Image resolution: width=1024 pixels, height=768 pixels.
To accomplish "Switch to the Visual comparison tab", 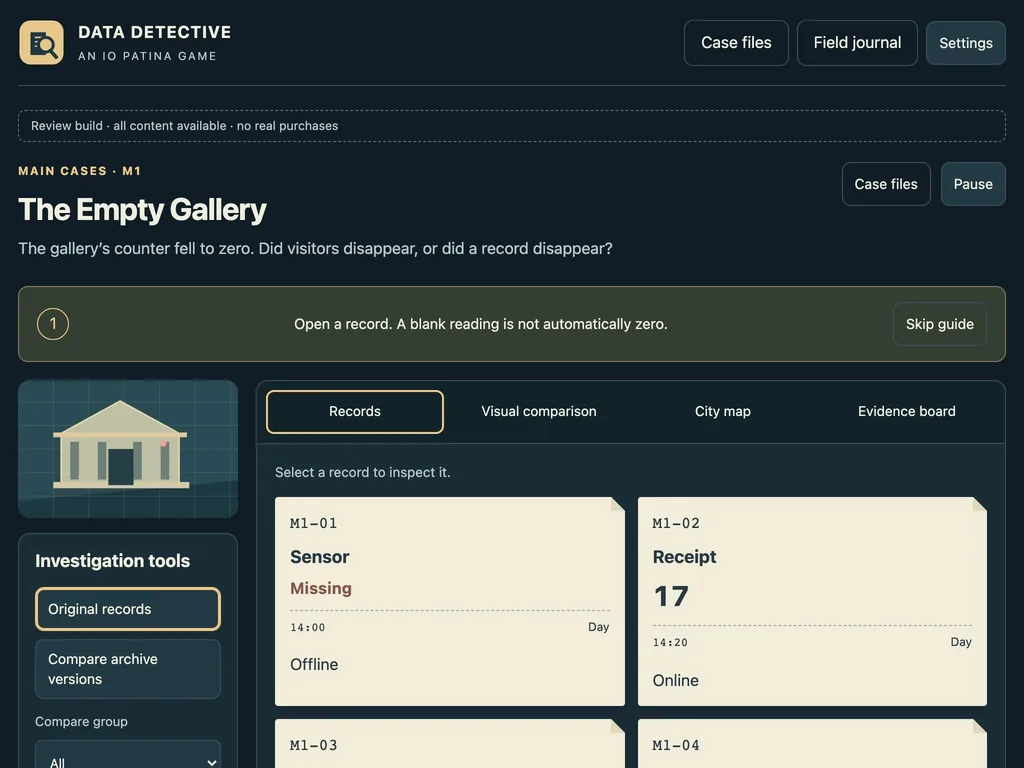I will point(539,411).
